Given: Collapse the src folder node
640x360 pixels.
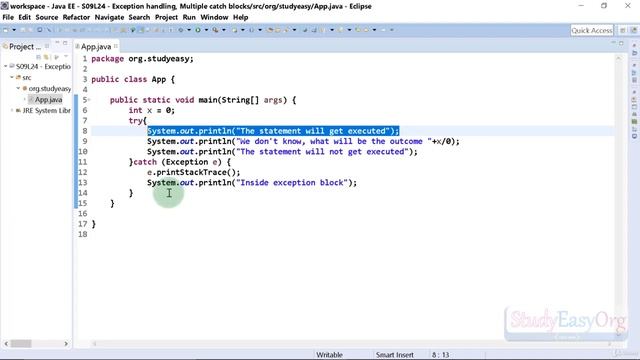Looking at the screenshot, I should click(12, 77).
